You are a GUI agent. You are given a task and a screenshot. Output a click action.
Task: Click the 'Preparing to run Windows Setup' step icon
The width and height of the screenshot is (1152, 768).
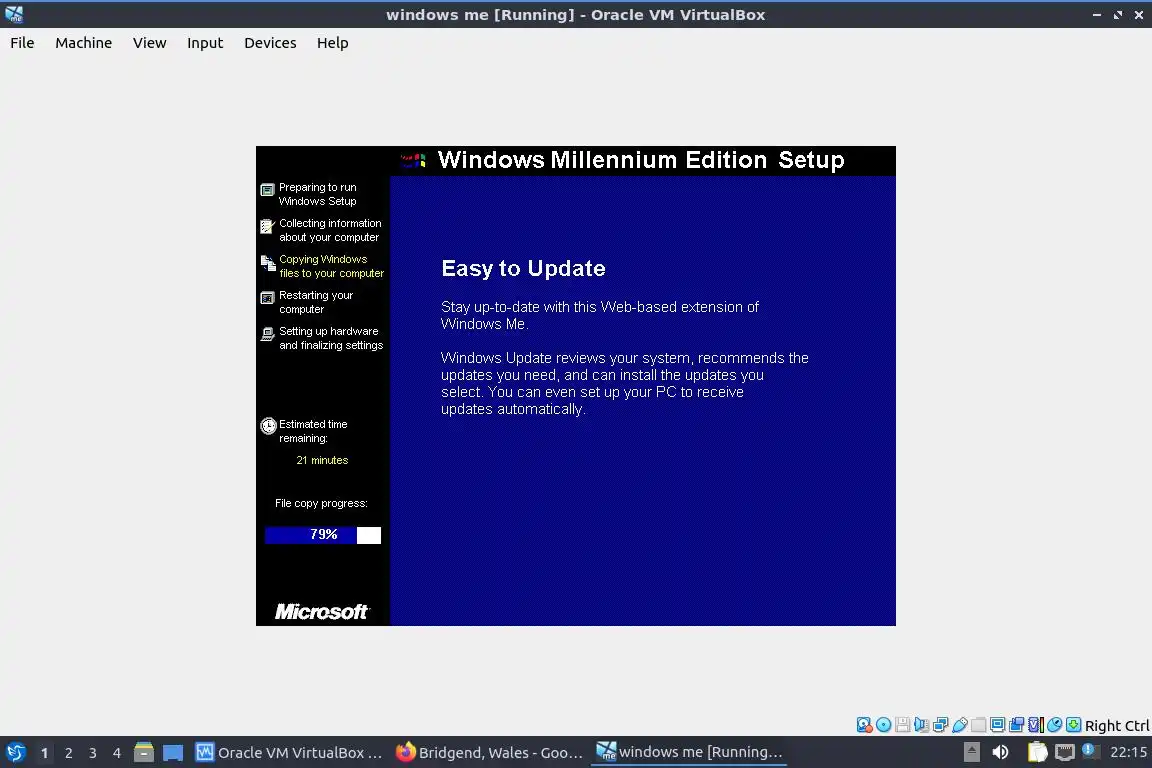[x=267, y=190]
